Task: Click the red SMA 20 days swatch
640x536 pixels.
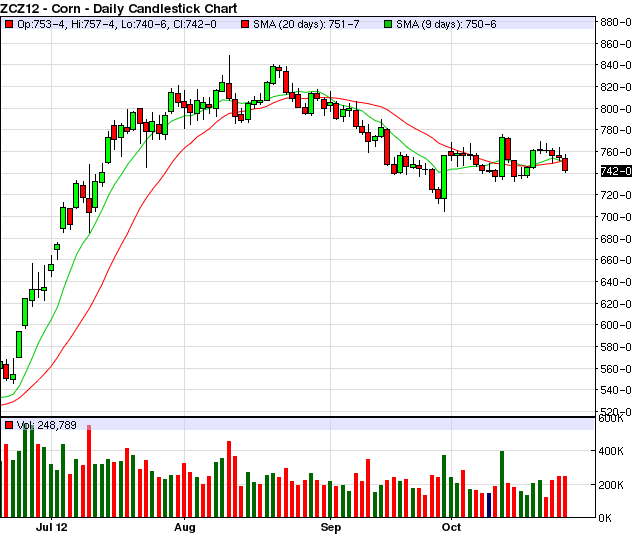Action: (x=245, y=24)
